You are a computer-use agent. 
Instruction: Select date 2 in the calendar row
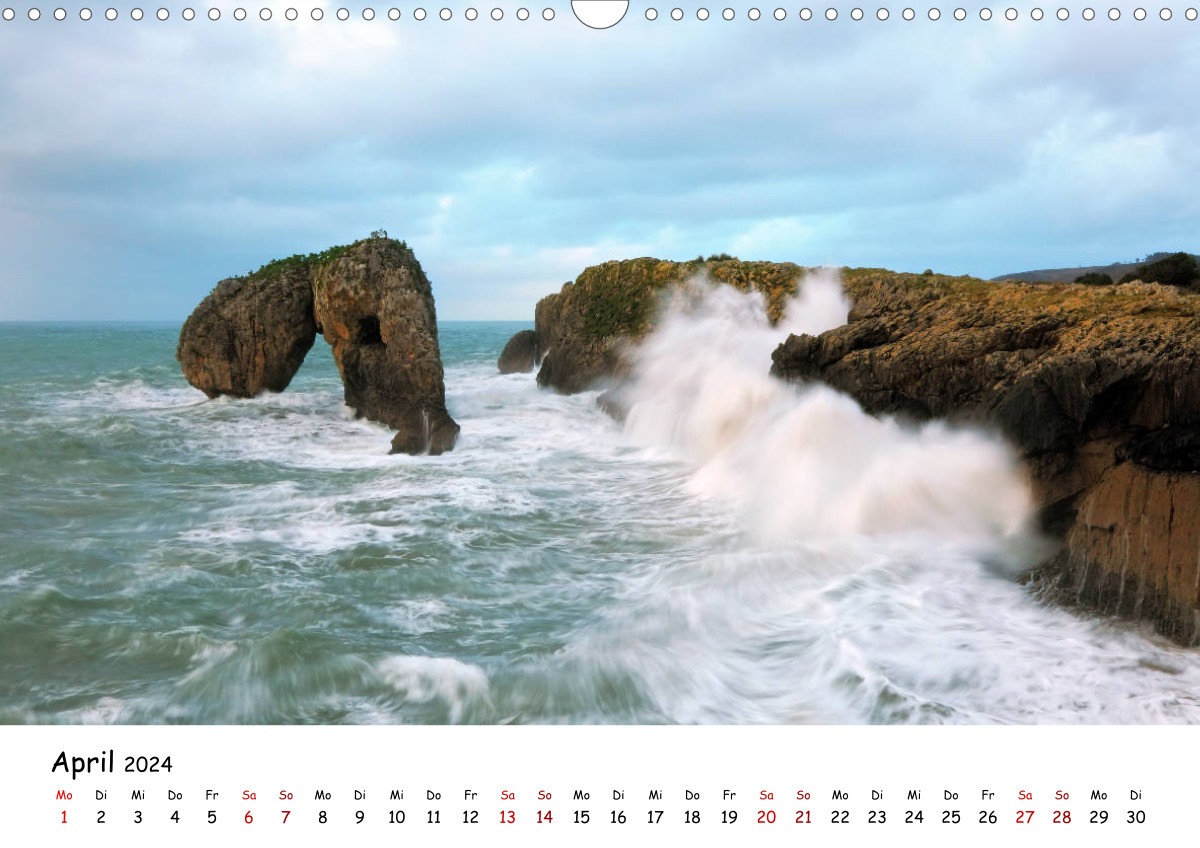point(101,817)
